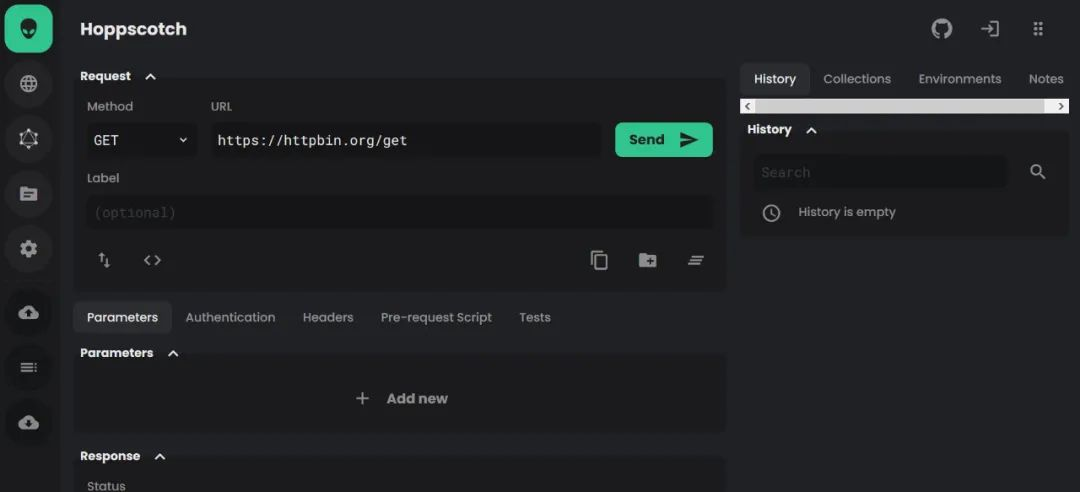Open the globe icon in sidebar
Screen dimensions: 1080x492
coord(28,84)
